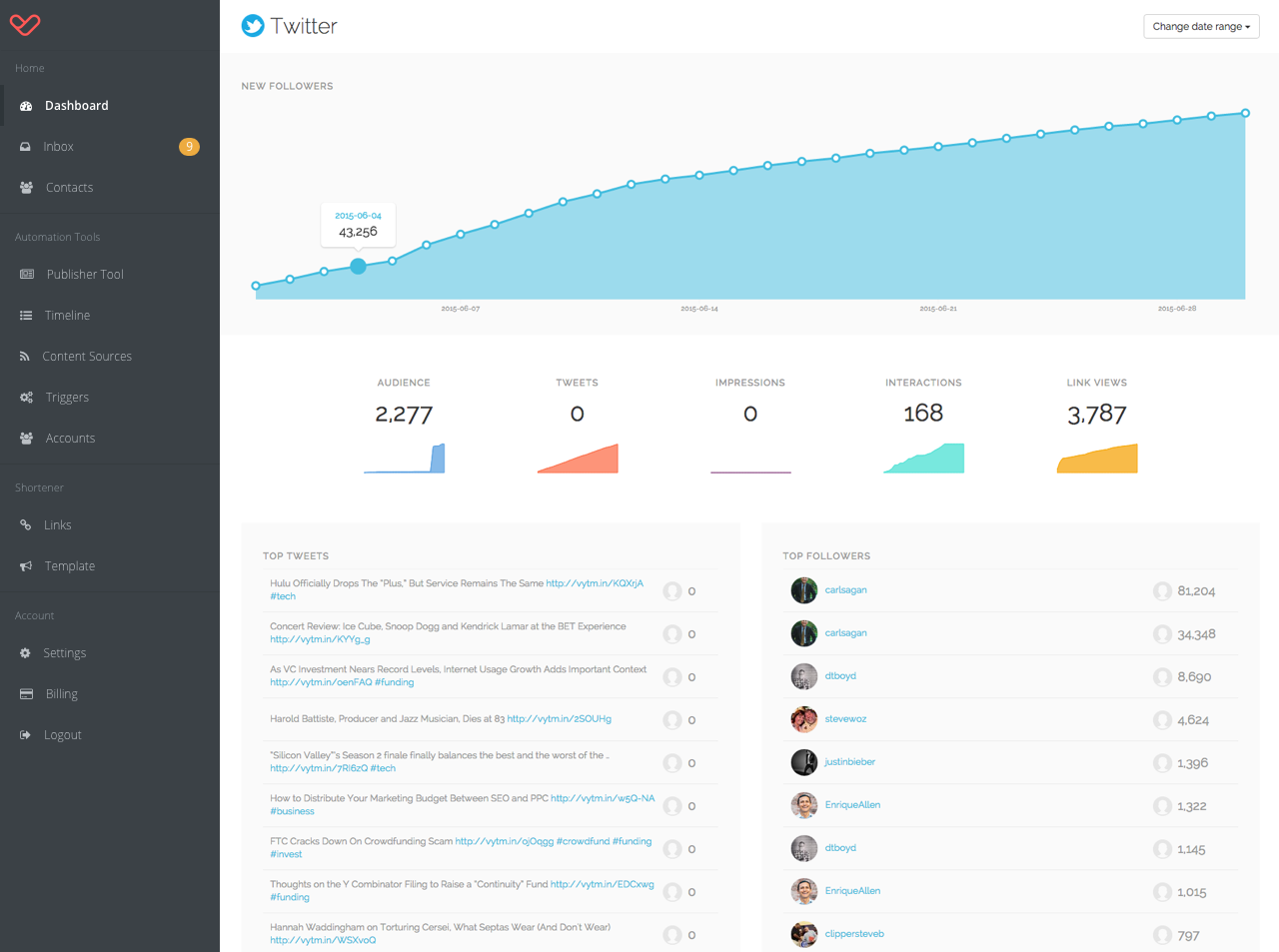
Task: Click the Timeline list icon
Action: (x=26, y=316)
